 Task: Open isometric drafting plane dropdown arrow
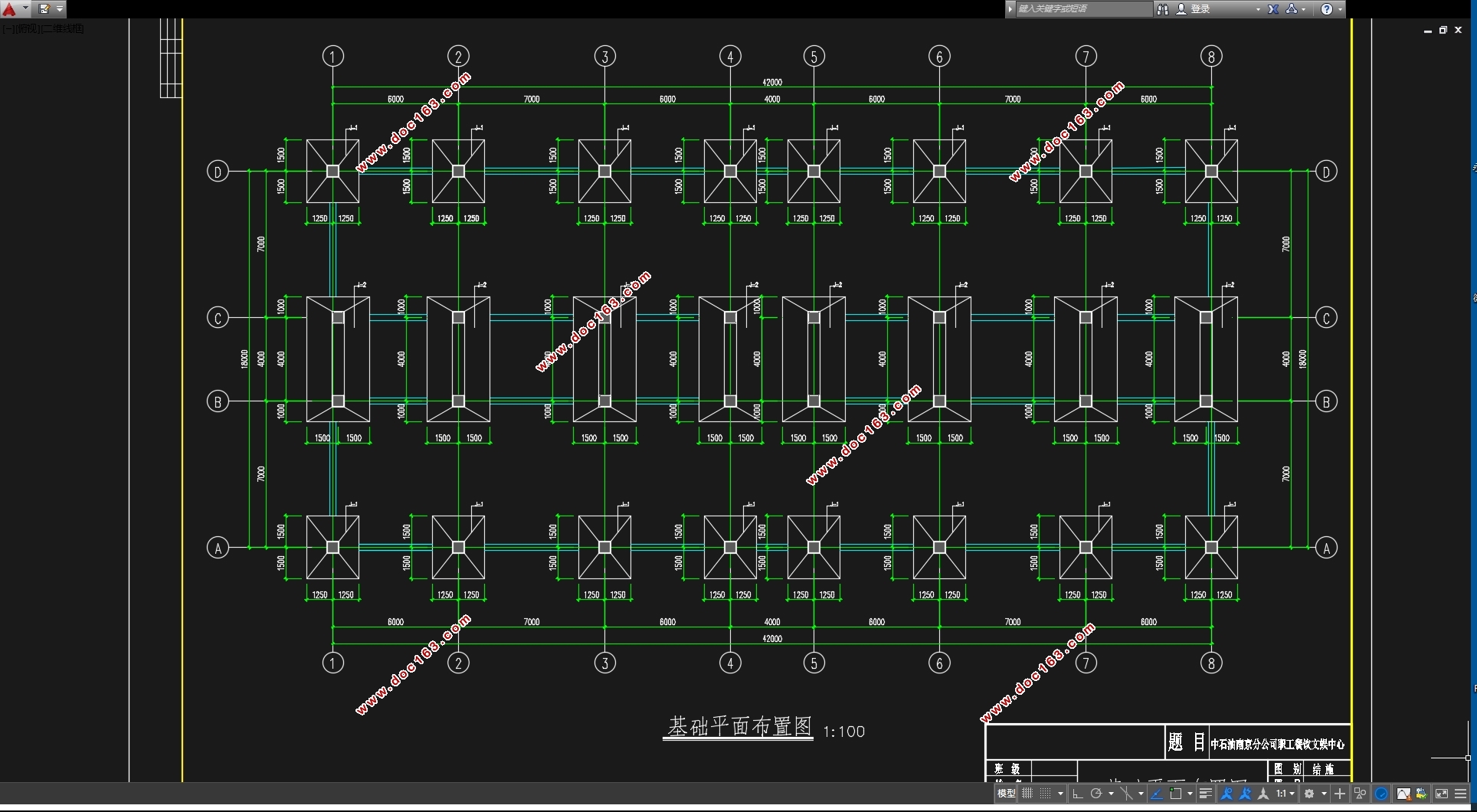[x=1141, y=794]
